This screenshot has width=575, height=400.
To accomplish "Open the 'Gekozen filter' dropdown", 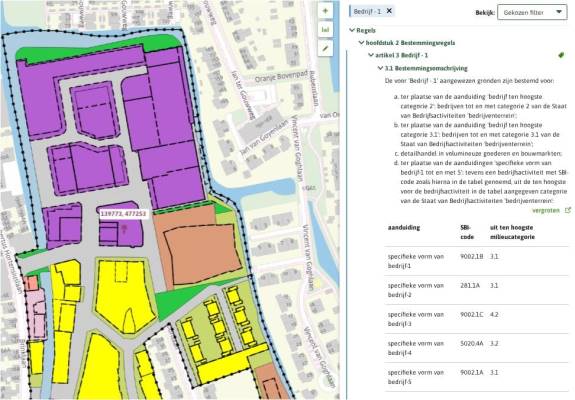I will pyautogui.click(x=532, y=12).
